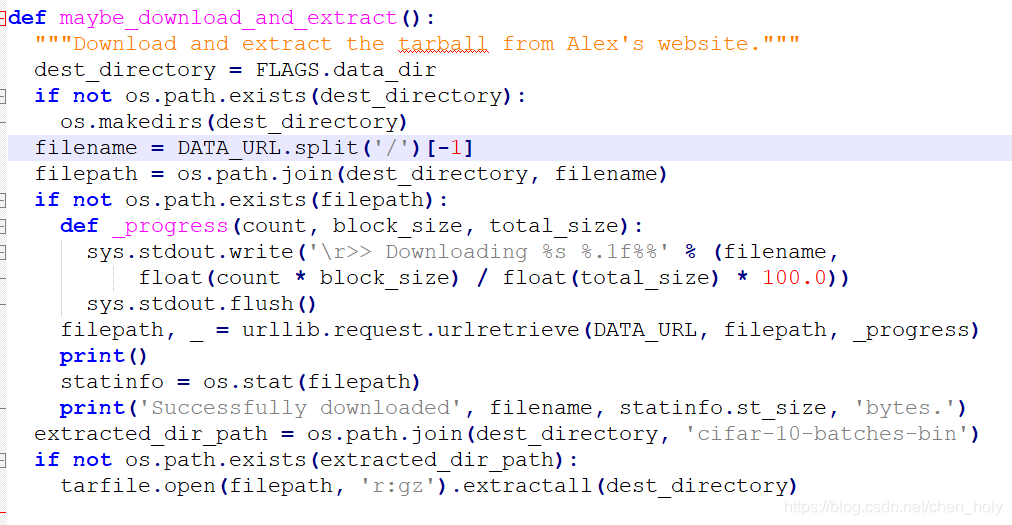Click 'sys.stdout.write' call
1012x525 pixels.
tap(190, 252)
